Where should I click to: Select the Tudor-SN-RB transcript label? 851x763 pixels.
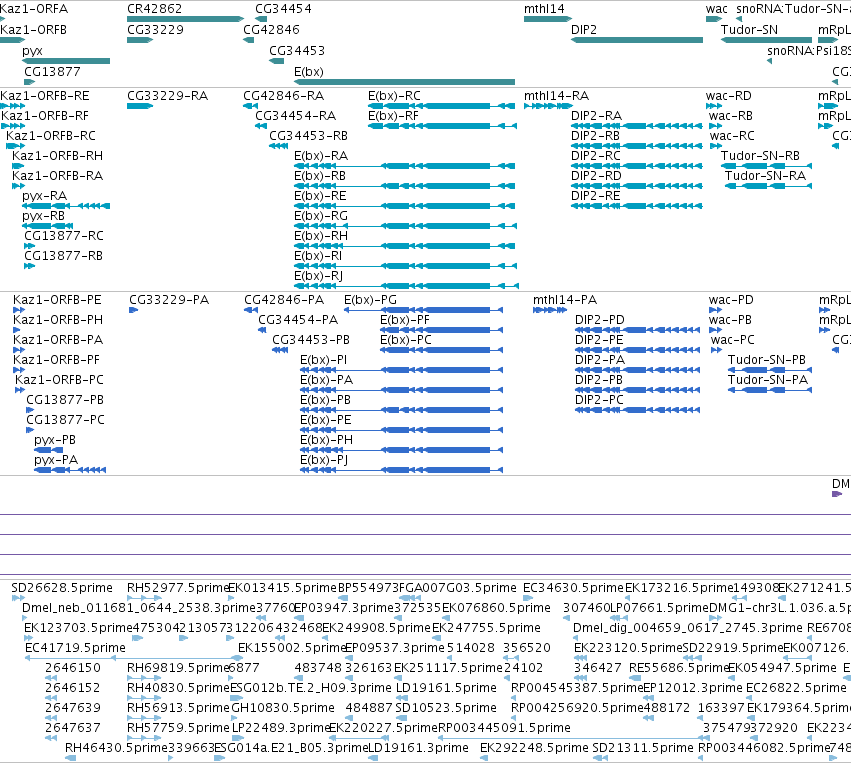coord(760,156)
